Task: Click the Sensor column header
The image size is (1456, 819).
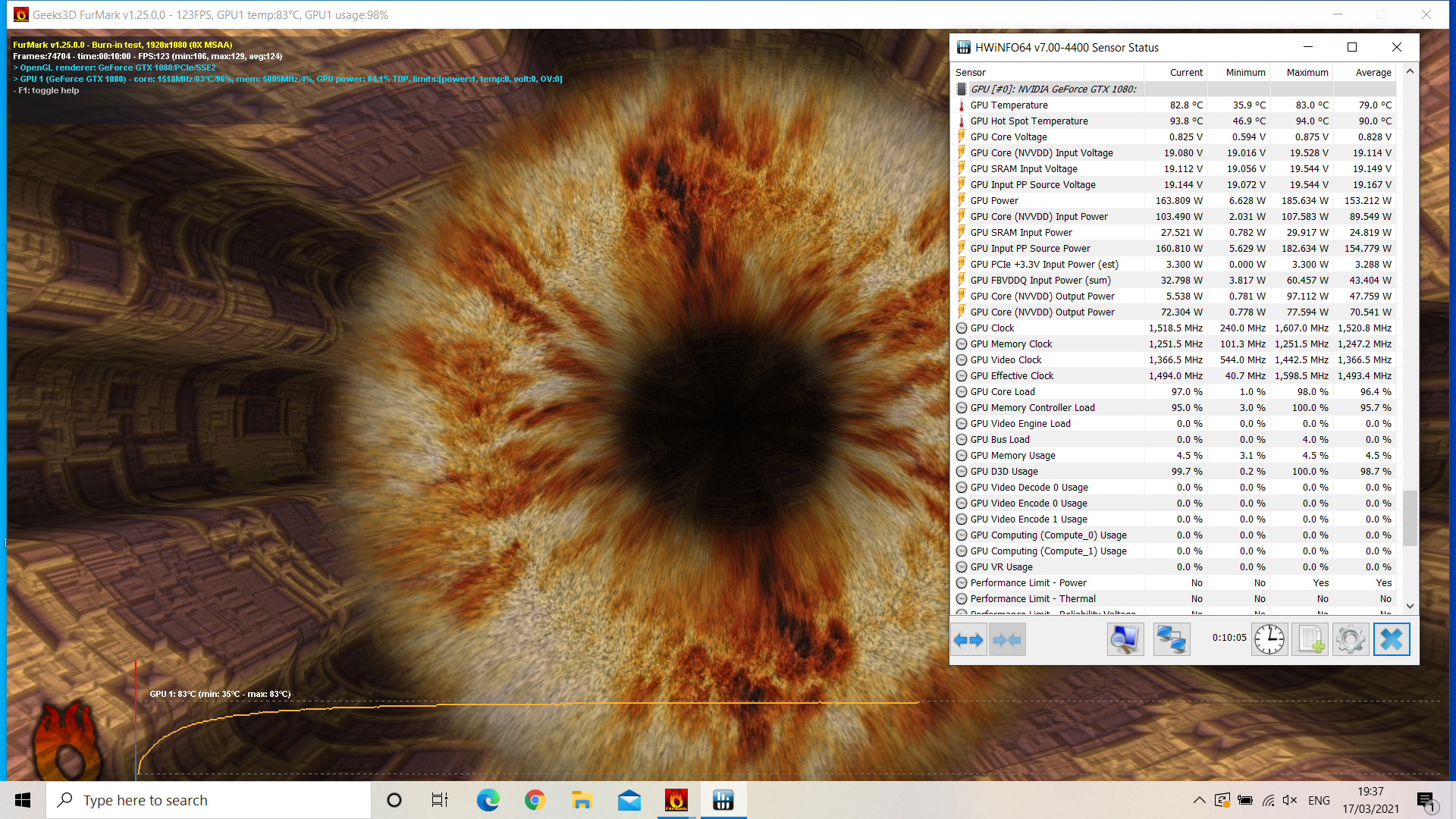Action: 1049,73
